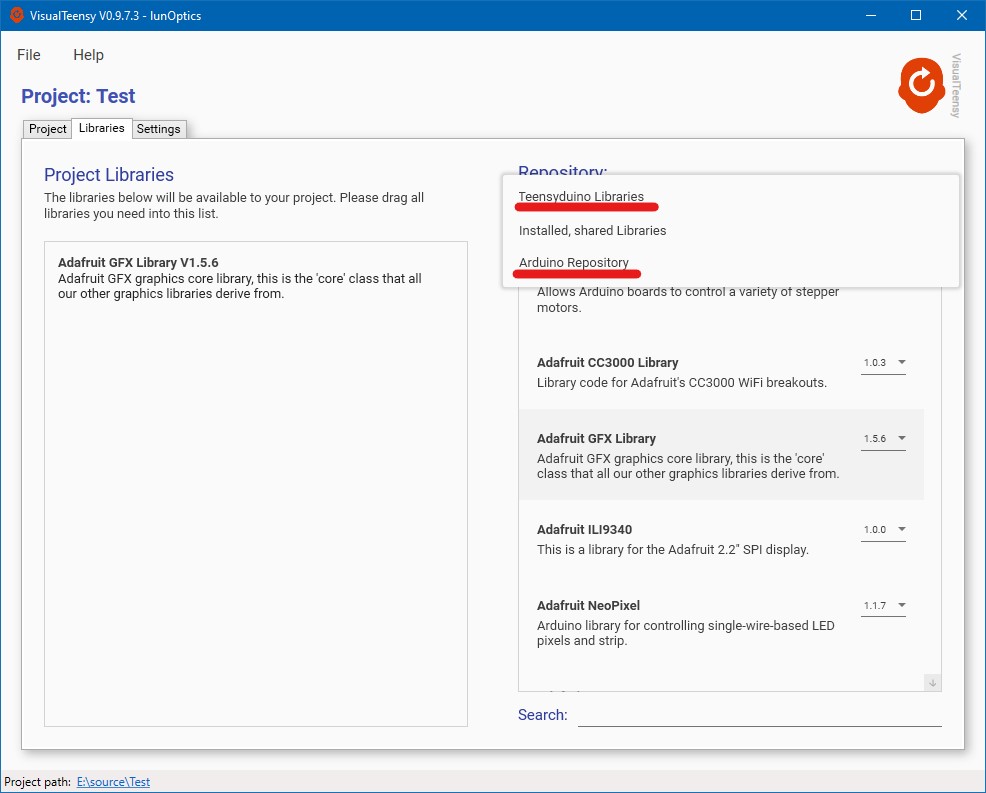Image resolution: width=986 pixels, height=793 pixels.
Task: Click the Search: label
Action: pyautogui.click(x=543, y=715)
